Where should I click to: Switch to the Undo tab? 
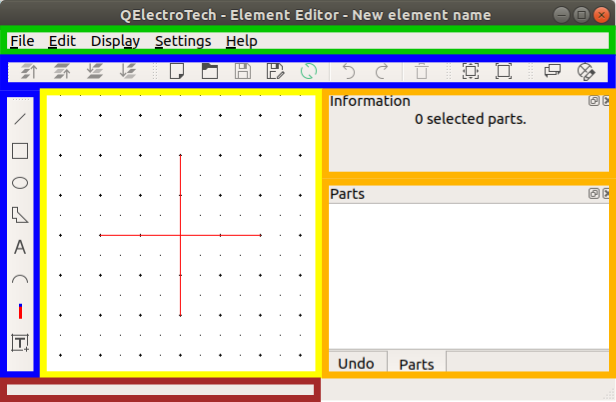[x=356, y=364]
